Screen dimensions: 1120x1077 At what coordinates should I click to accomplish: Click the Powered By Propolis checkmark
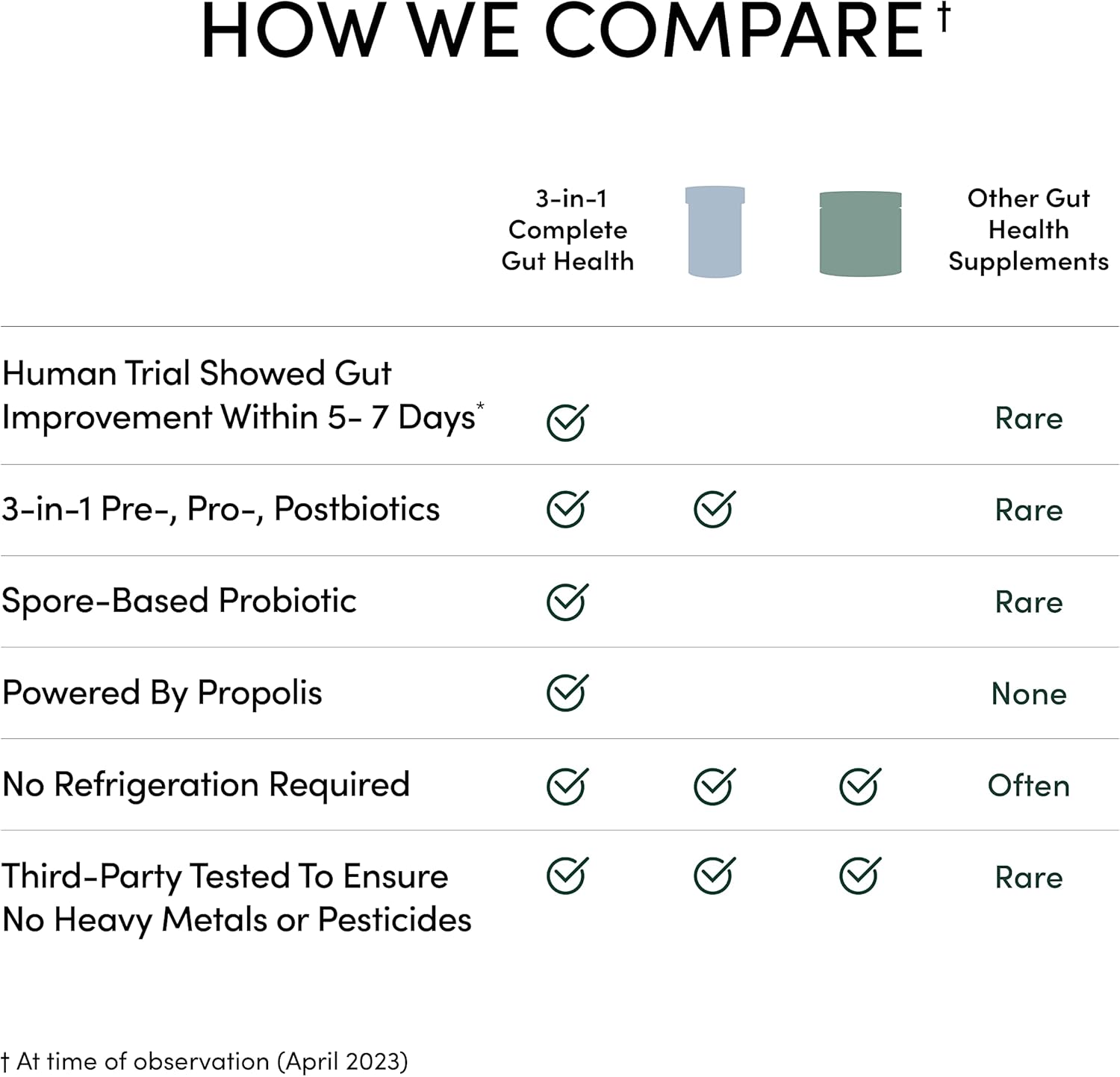point(567,693)
